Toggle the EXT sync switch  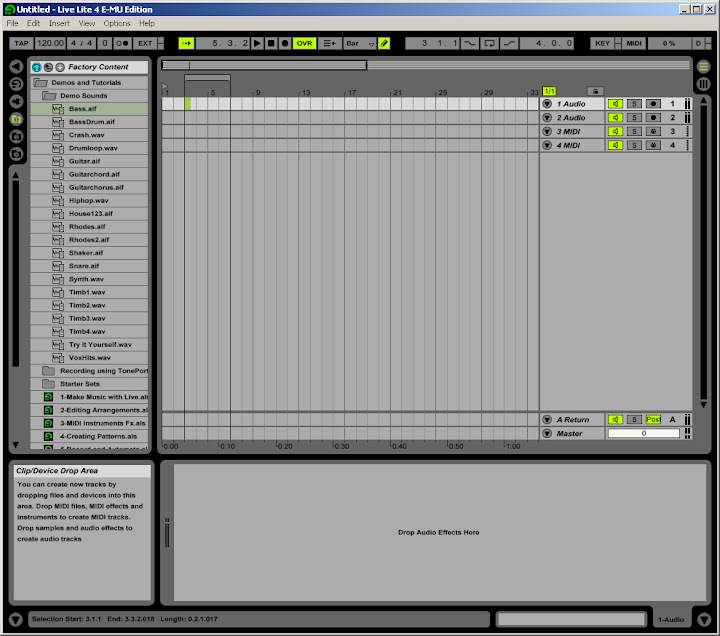pos(145,43)
